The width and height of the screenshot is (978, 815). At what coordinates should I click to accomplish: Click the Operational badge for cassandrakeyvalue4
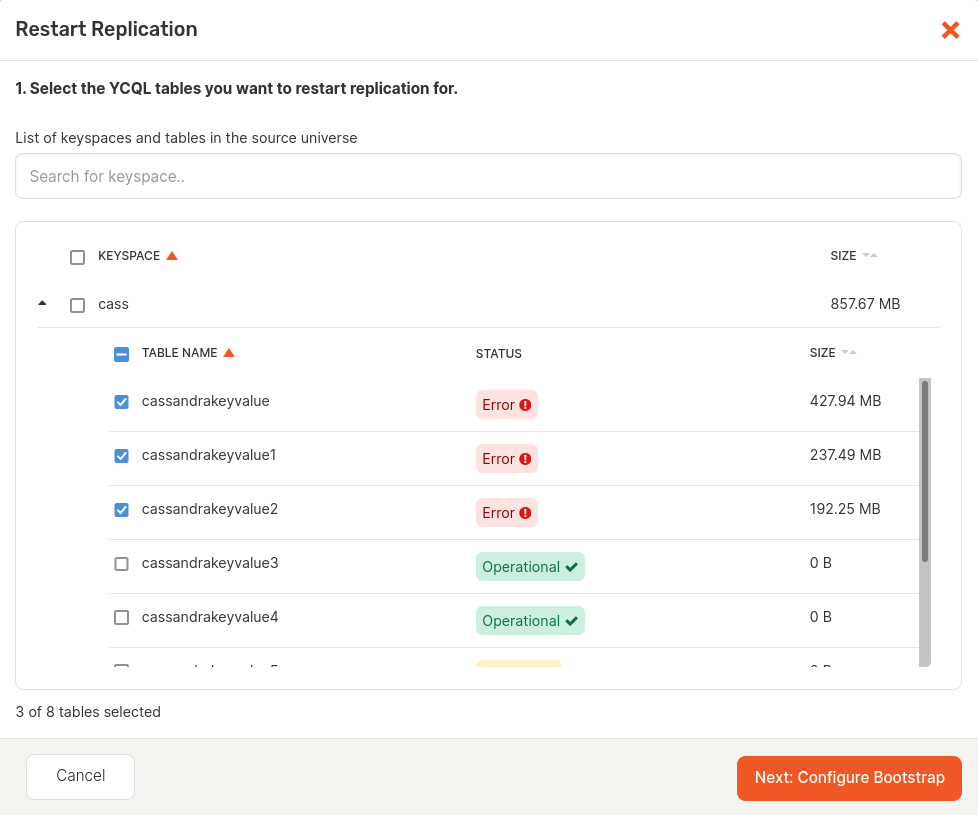tap(530, 620)
